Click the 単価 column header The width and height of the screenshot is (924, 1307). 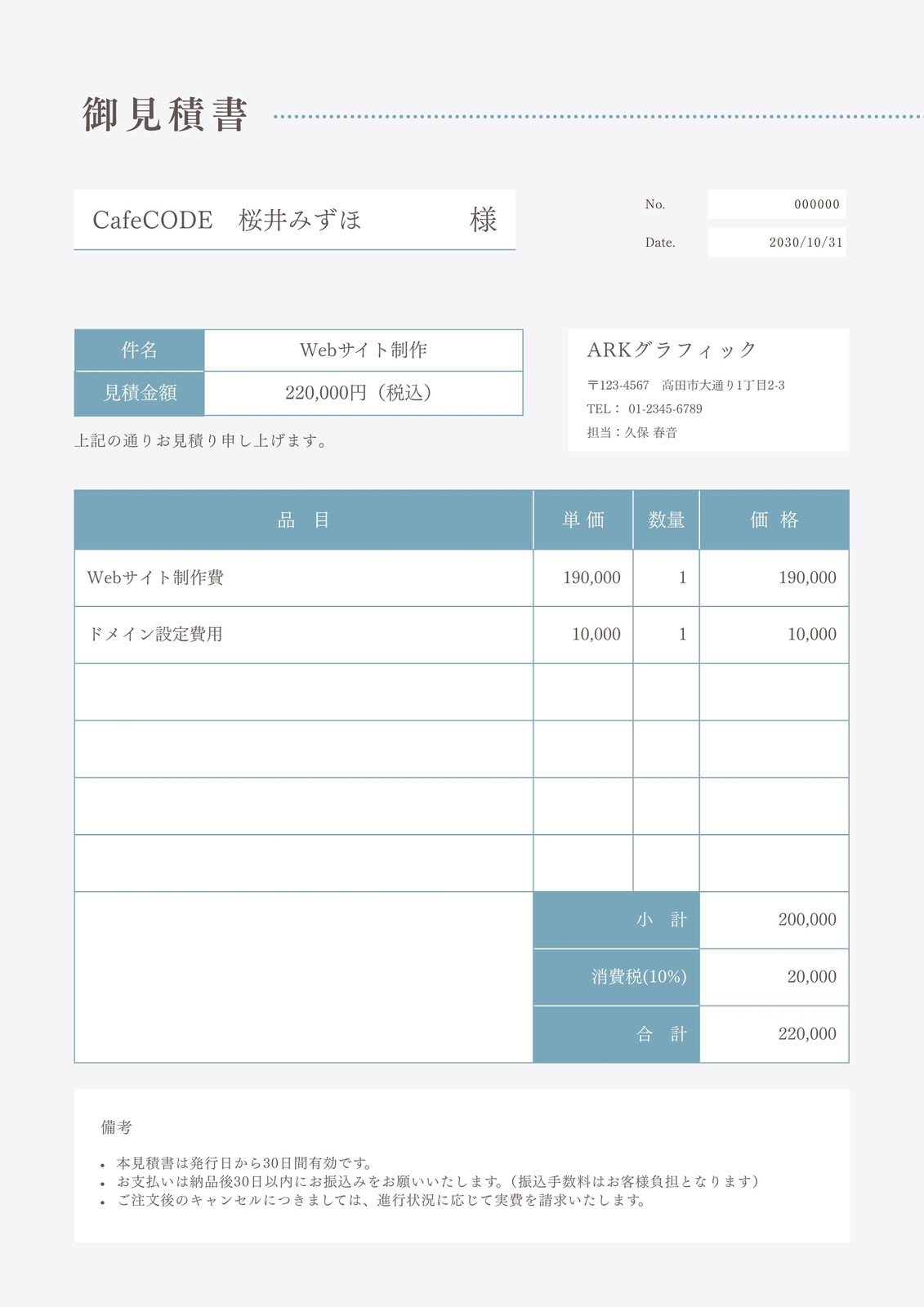[x=583, y=520]
